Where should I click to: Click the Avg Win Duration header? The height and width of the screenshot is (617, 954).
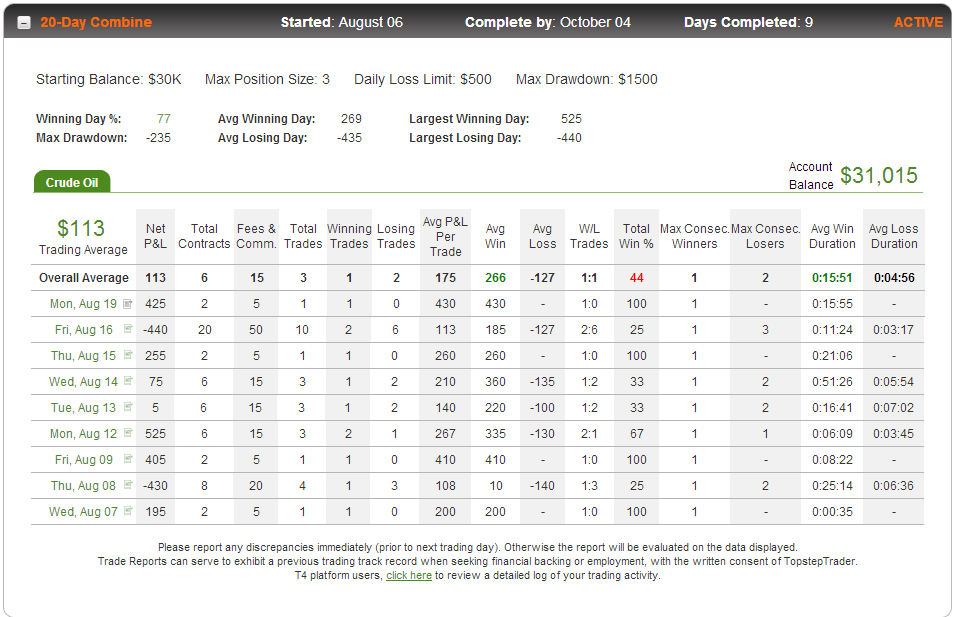[832, 236]
